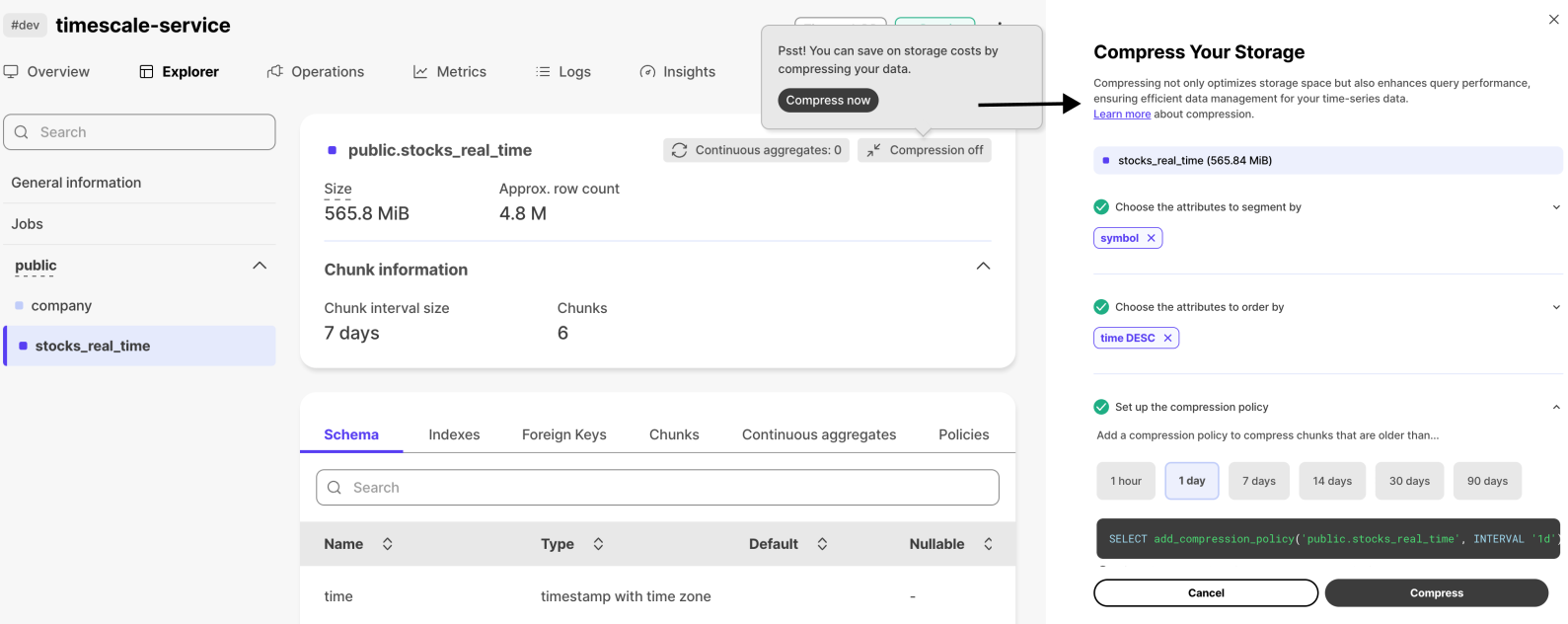Select the 1 hour compression interval
This screenshot has height=624, width=1568.
click(x=1126, y=481)
